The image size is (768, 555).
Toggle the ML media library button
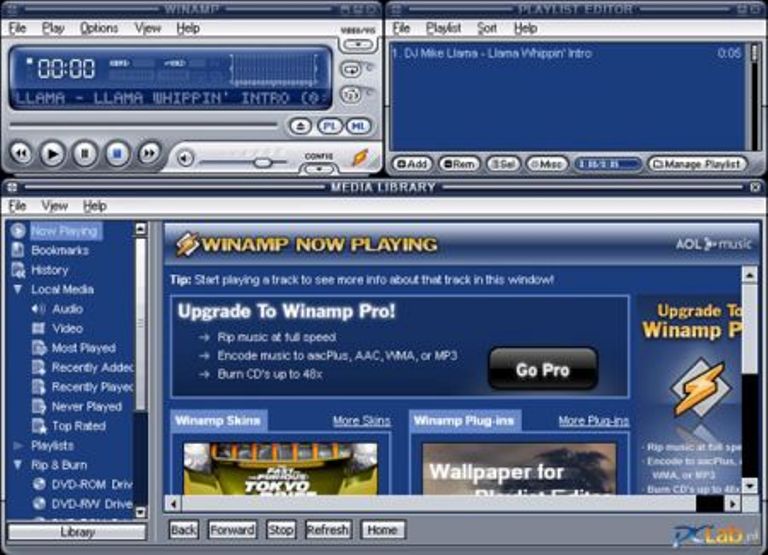[x=358, y=126]
